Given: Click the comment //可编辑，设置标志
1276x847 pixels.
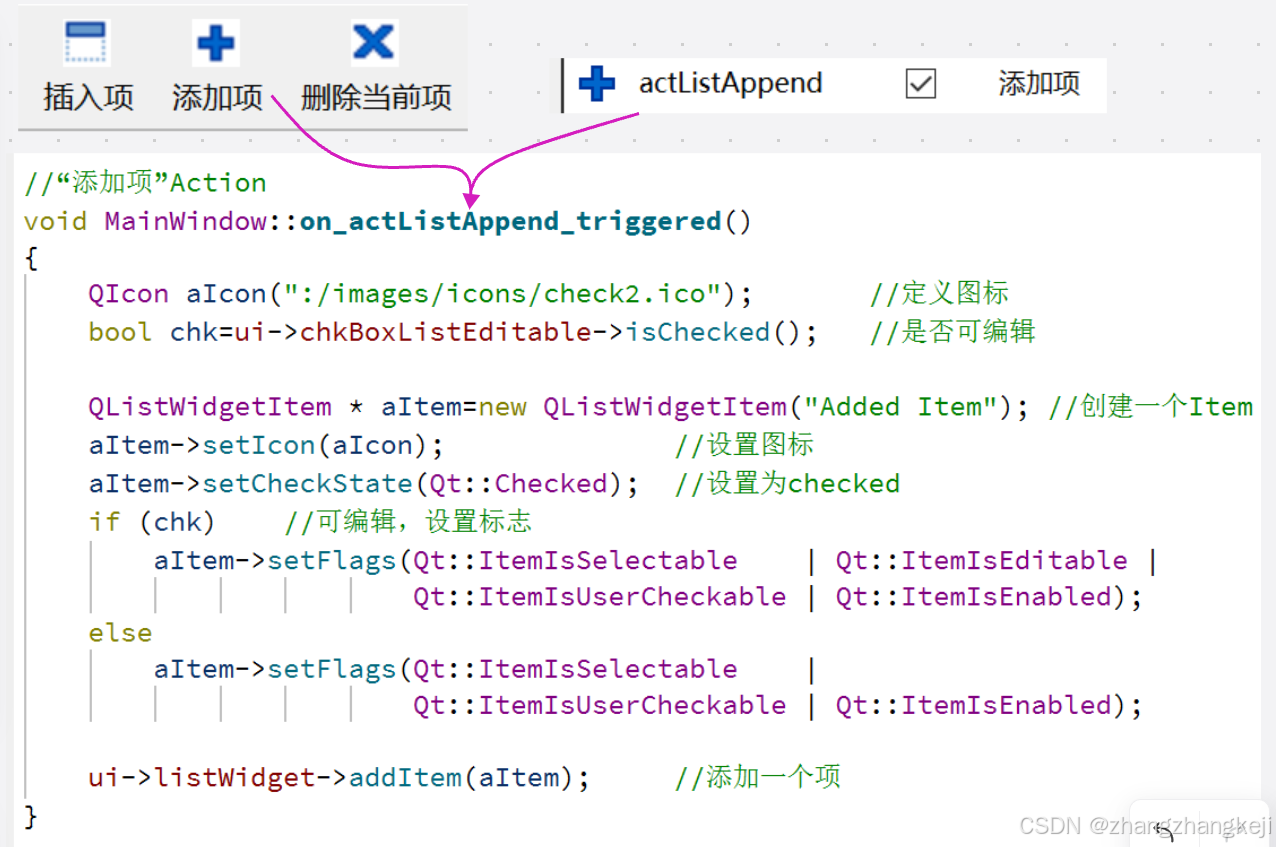Looking at the screenshot, I should coord(408,522).
